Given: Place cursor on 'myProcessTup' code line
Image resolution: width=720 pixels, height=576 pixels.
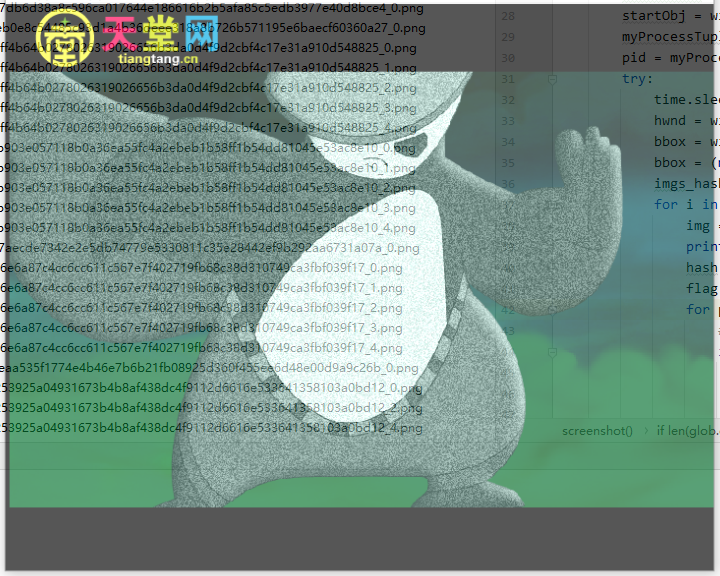Looking at the screenshot, I should 670,37.
